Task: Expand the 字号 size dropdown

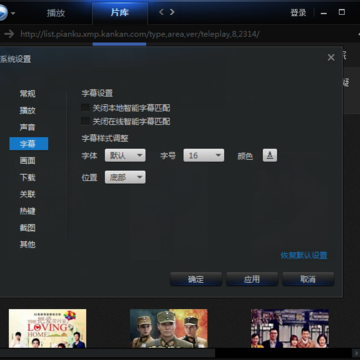Action: (204, 155)
